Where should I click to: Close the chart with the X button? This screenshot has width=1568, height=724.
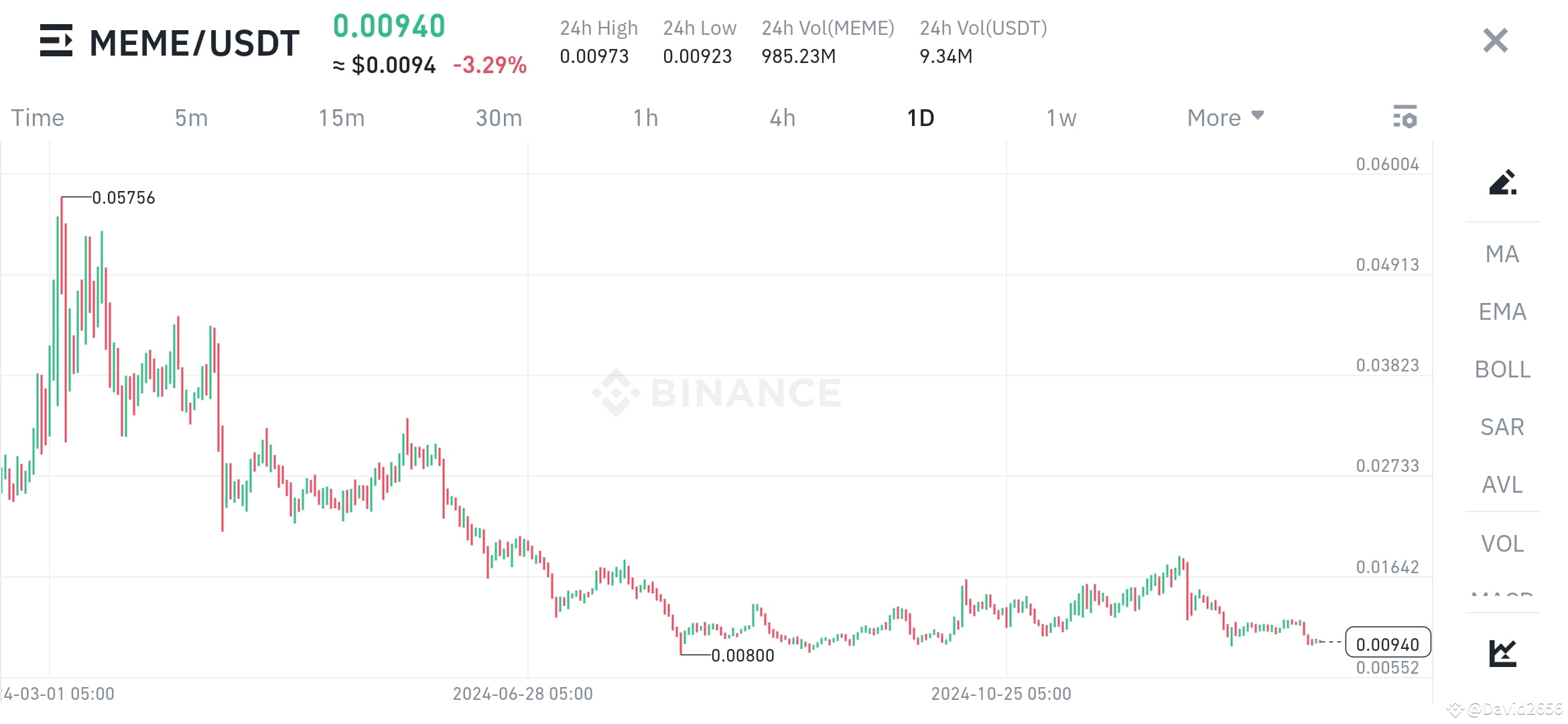[1494, 41]
